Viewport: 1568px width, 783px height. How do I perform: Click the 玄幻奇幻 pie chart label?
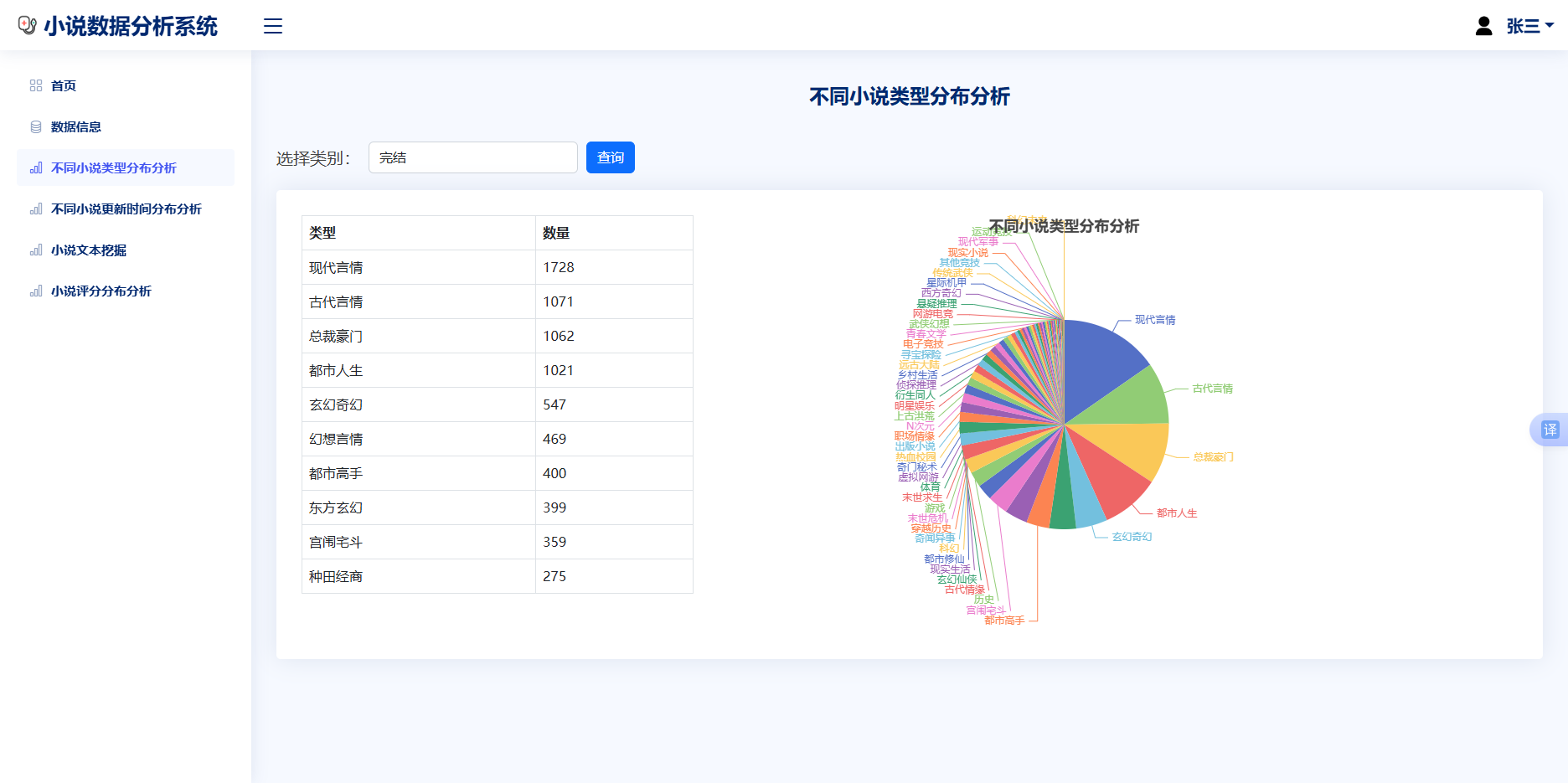click(x=1132, y=537)
